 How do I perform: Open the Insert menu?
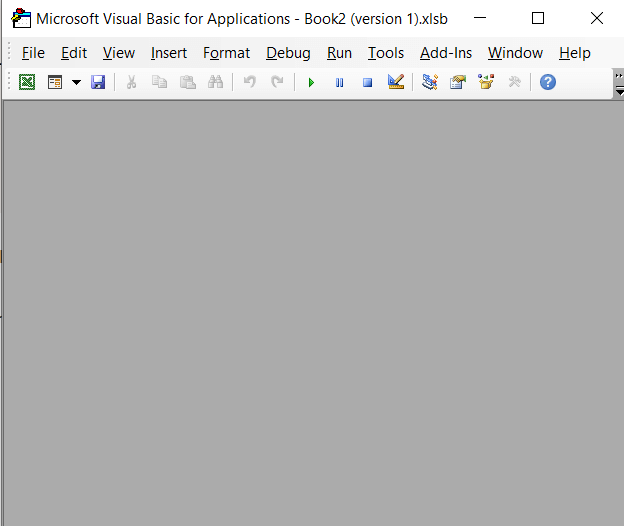click(x=169, y=53)
